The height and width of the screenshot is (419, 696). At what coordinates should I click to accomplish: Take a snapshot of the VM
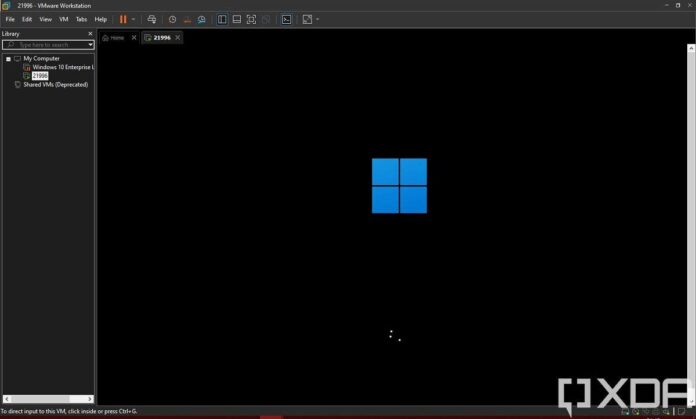[x=172, y=19]
